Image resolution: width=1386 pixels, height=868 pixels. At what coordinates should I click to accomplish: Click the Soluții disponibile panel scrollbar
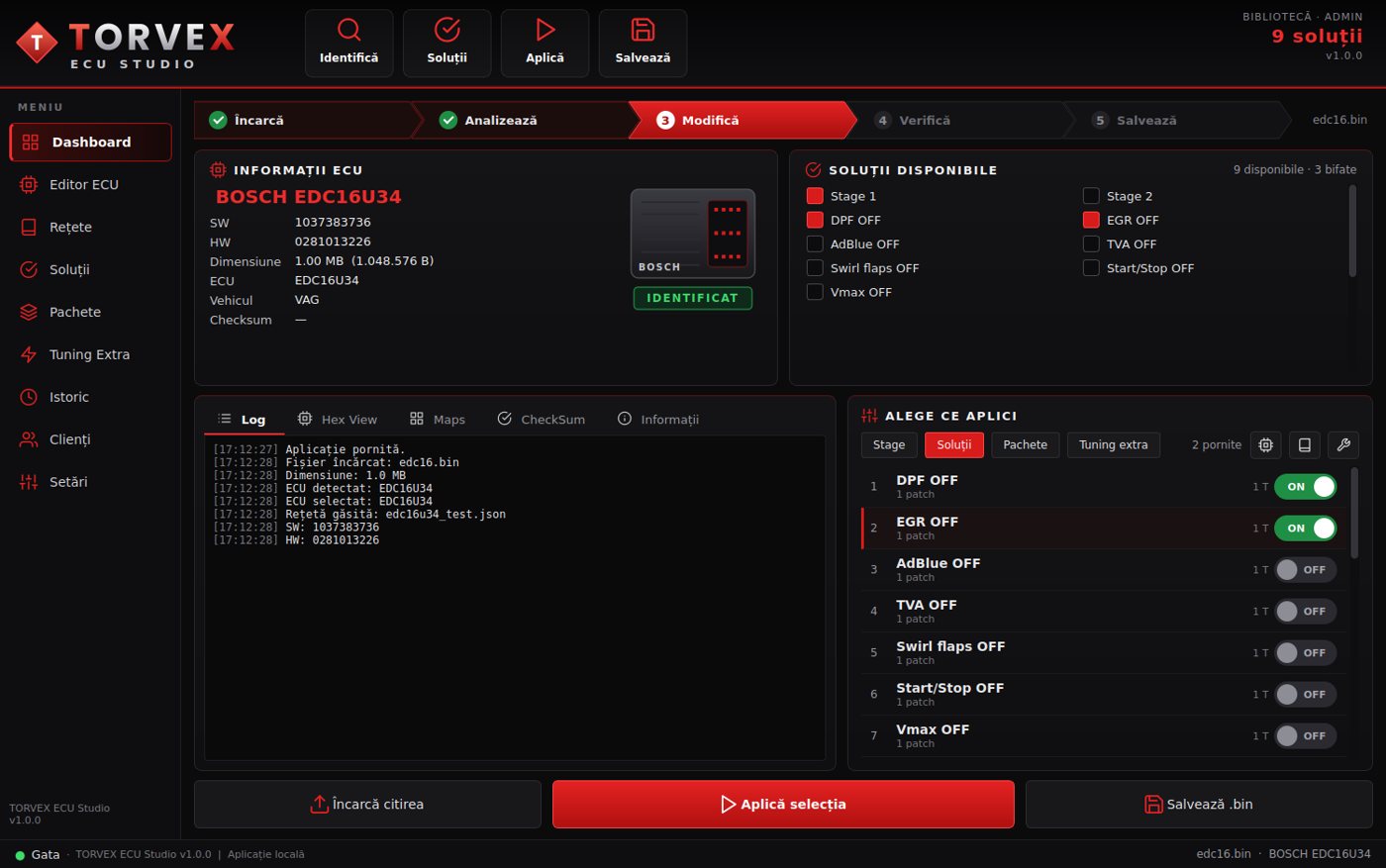coord(1353,231)
